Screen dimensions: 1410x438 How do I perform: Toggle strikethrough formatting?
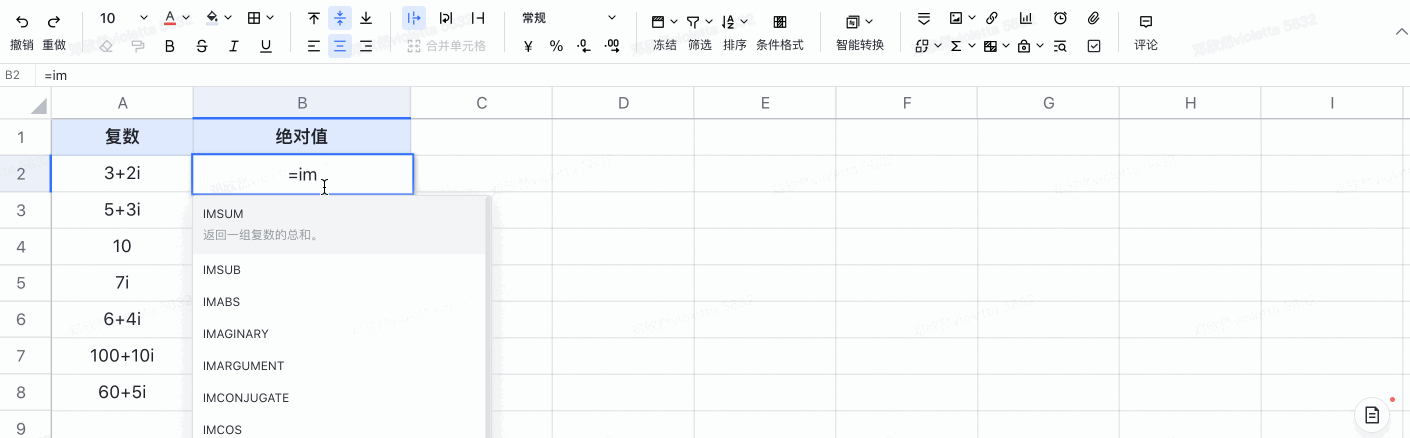tap(202, 45)
